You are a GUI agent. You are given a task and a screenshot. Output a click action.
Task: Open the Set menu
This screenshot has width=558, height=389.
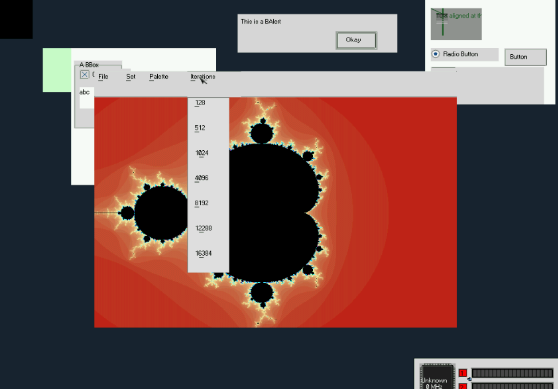pos(131,77)
